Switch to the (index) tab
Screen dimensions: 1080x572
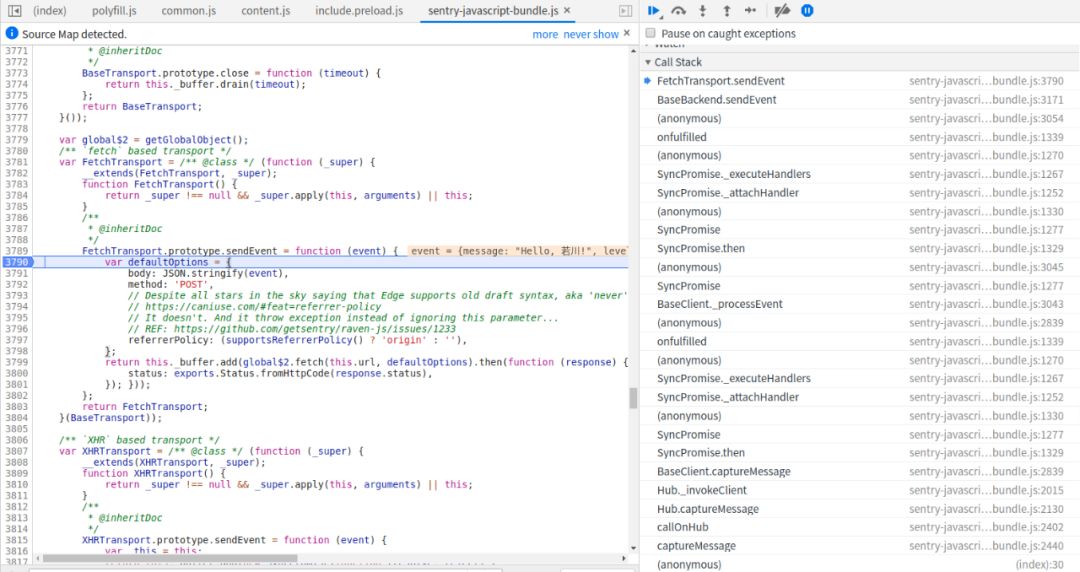coord(50,10)
